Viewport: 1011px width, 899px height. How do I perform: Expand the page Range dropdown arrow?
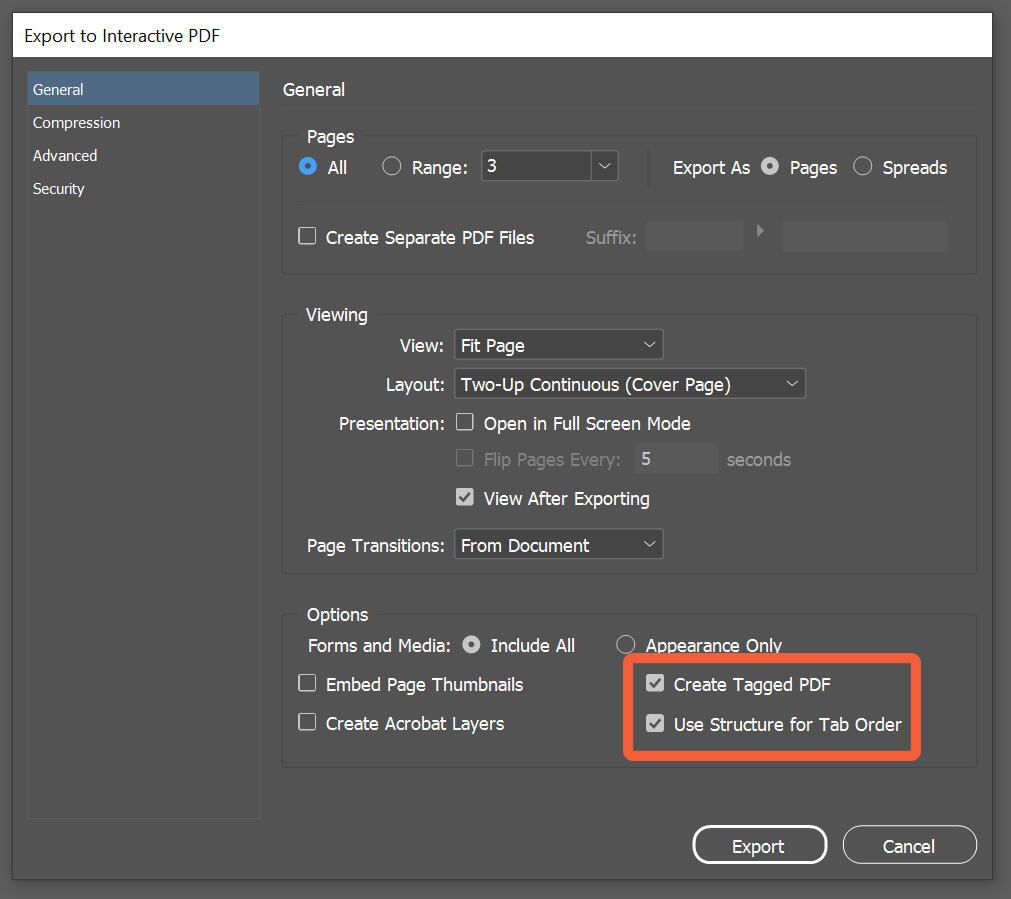coord(604,166)
